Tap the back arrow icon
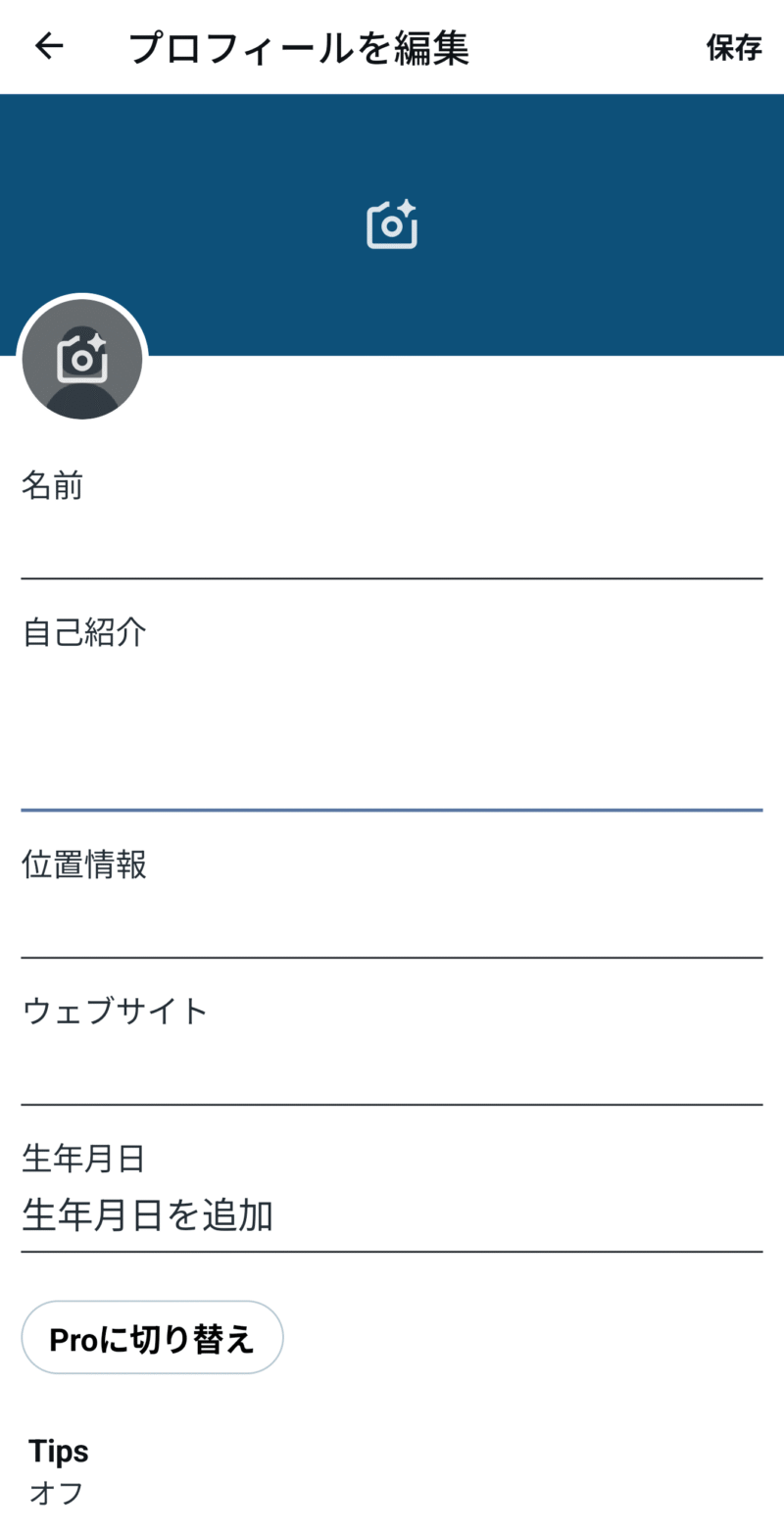The height and width of the screenshot is (1533, 784). [49, 46]
